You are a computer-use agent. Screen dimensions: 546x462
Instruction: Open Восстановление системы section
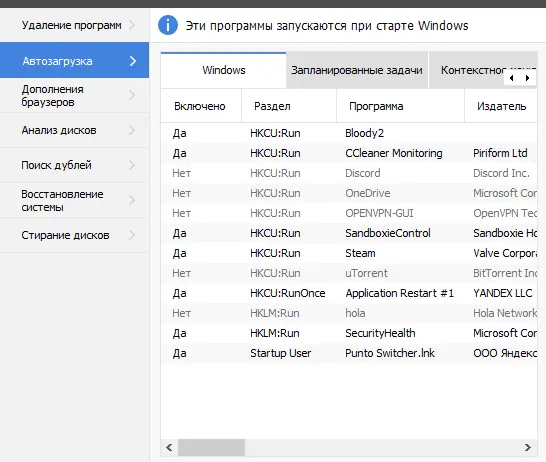[x=75, y=200]
